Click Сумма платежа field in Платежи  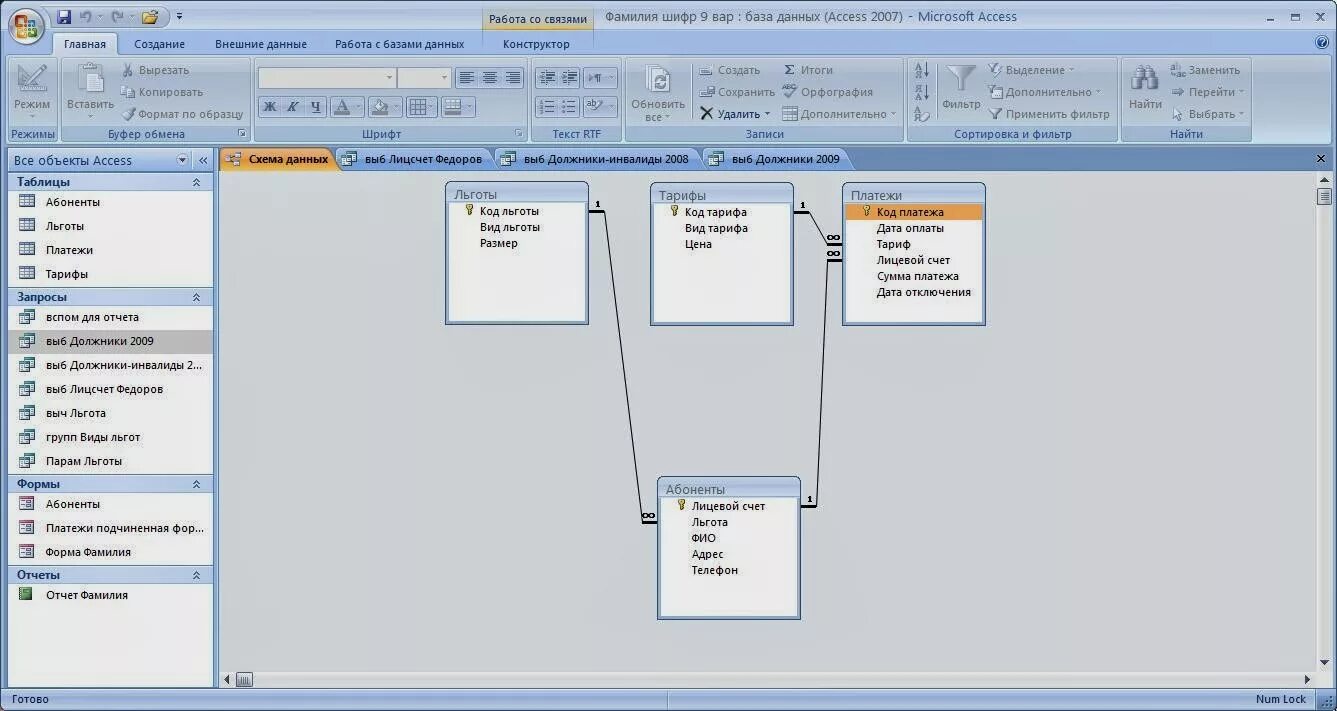pyautogui.click(x=918, y=276)
